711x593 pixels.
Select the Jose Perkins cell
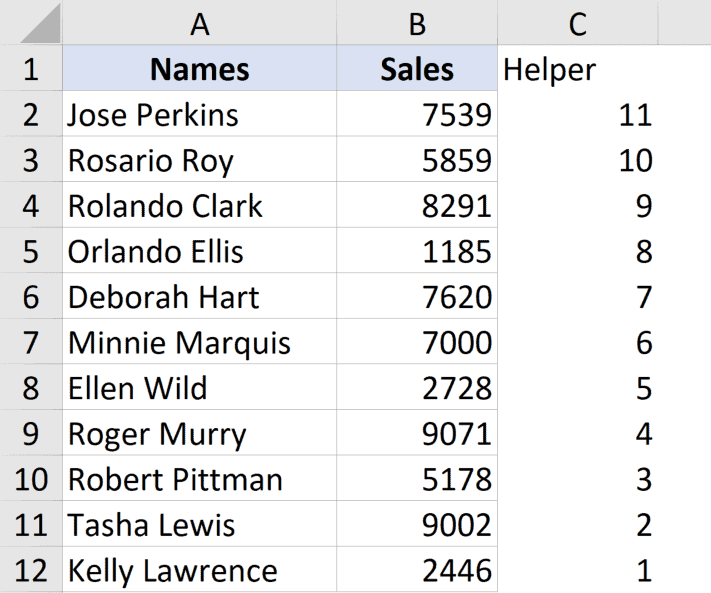coord(199,115)
